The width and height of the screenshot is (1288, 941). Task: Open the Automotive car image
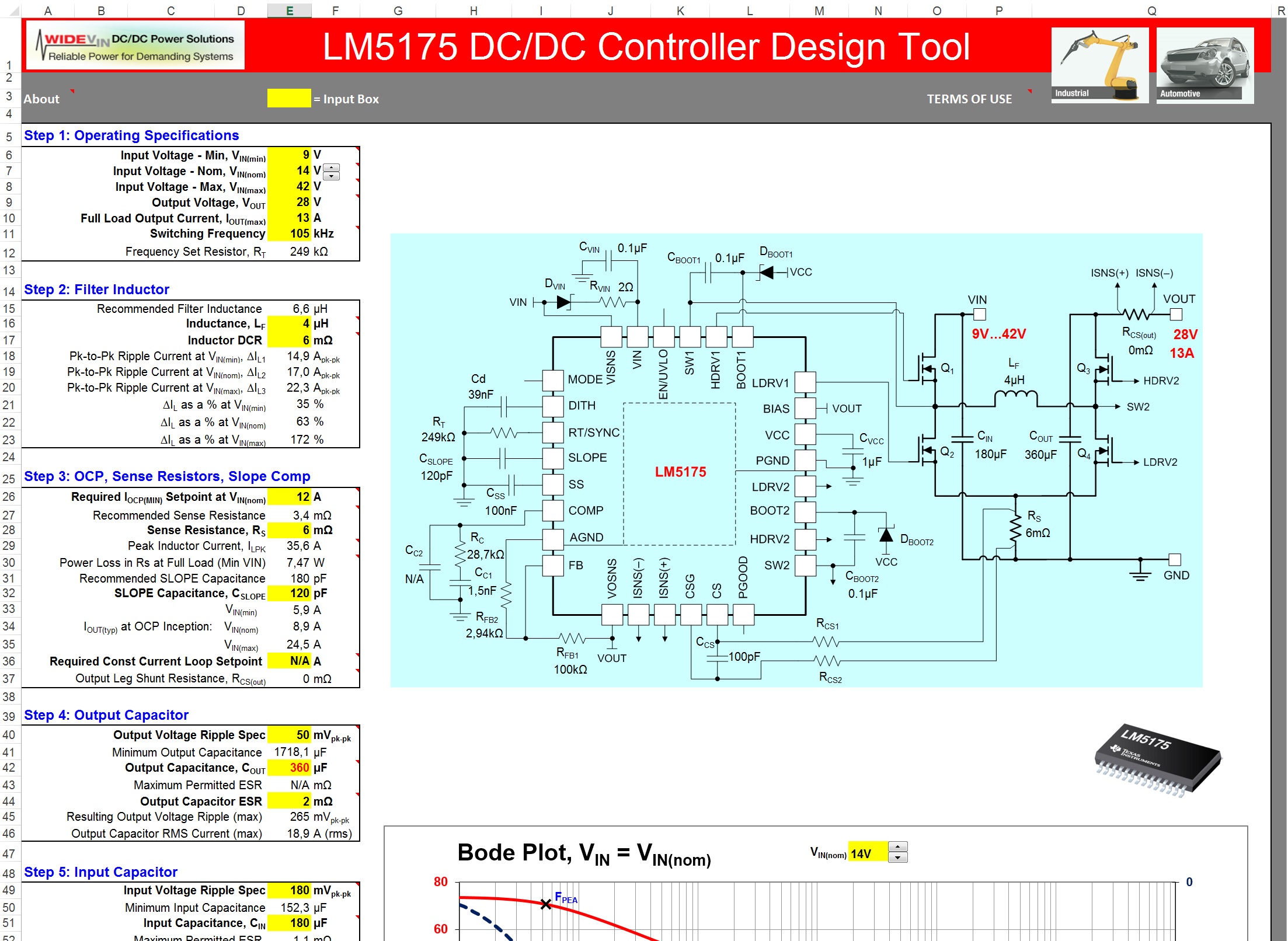coord(1205,65)
